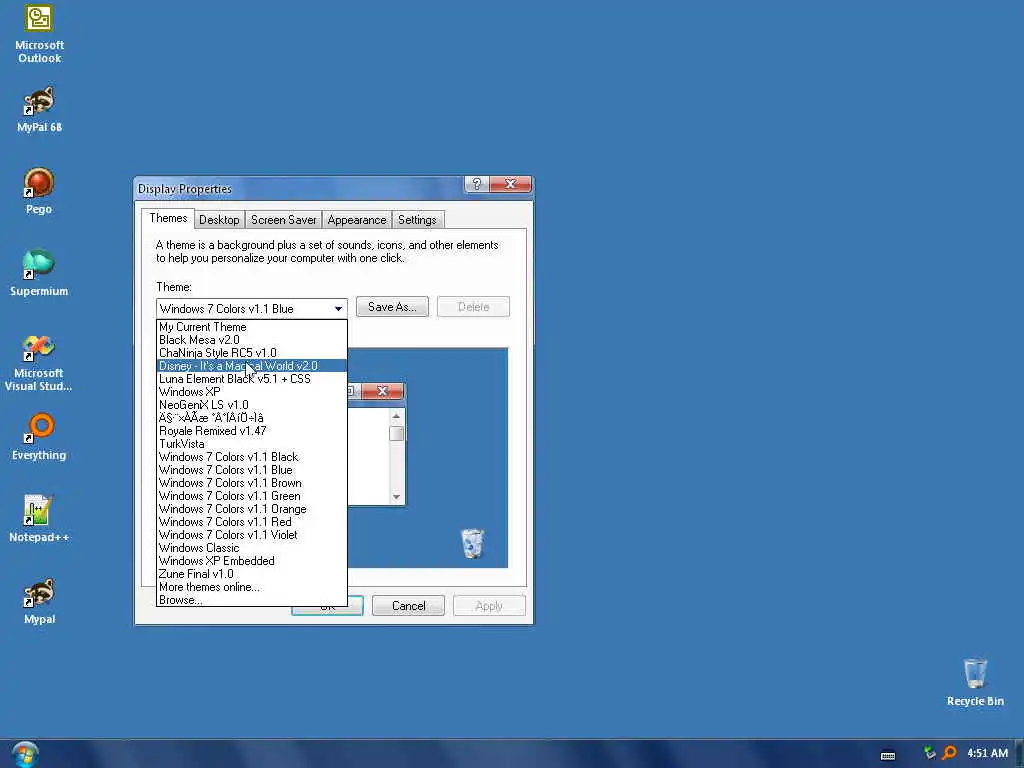Screen dimensions: 1024x768
Task: Click the Save As... button
Action: coord(392,307)
